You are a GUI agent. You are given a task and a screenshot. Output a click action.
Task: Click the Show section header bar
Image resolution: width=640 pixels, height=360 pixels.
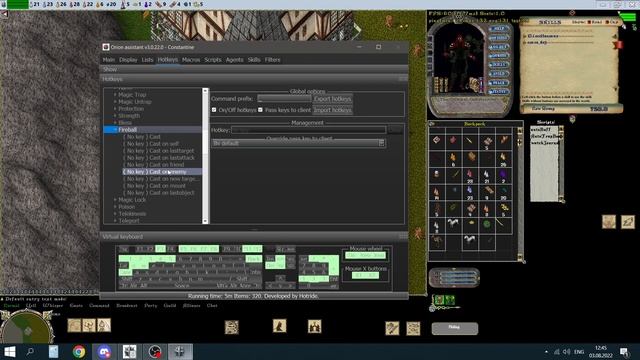[254, 69]
